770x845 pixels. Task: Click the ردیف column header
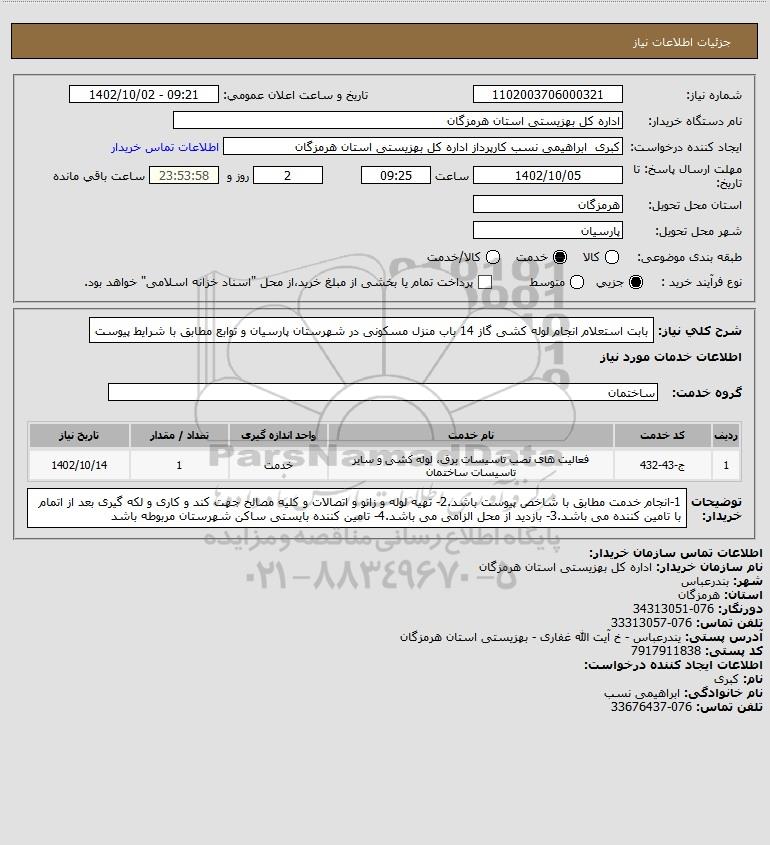726,435
